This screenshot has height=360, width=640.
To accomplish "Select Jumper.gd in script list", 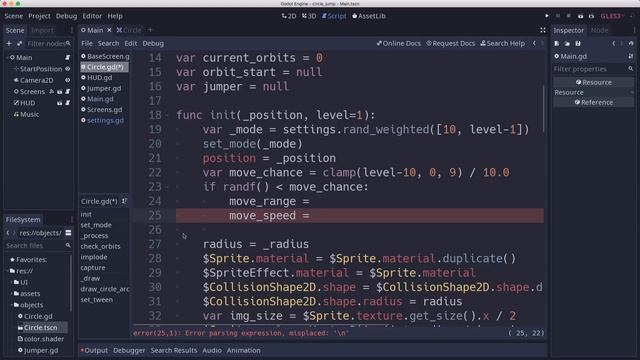I will [104, 88].
